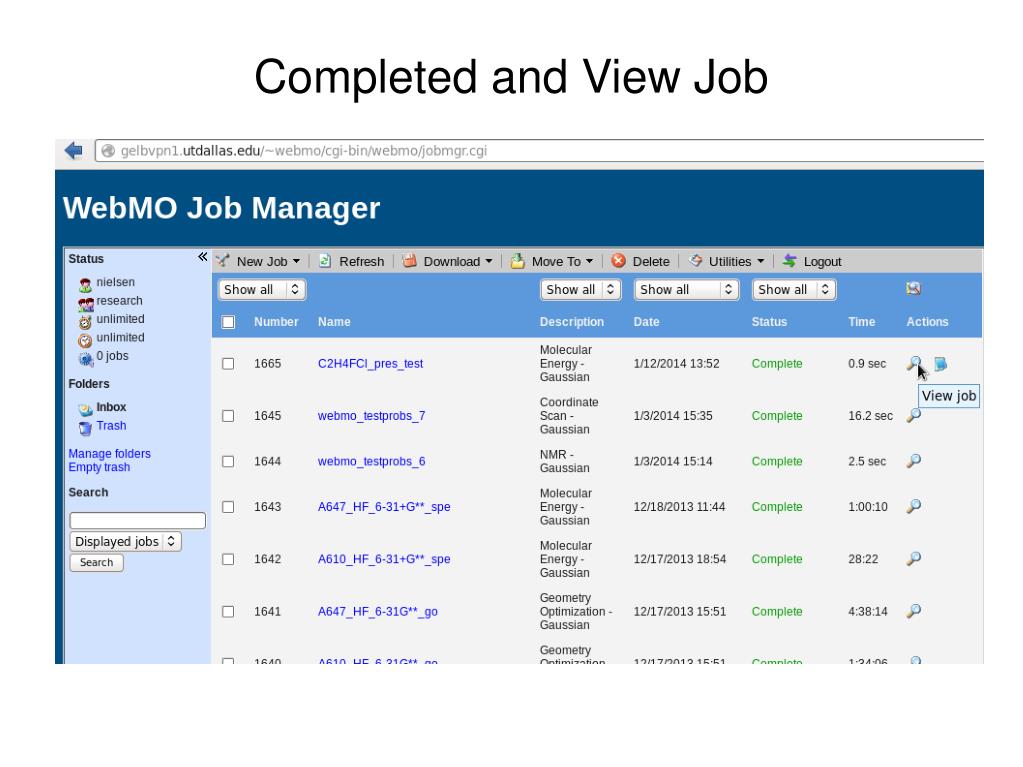
Task: Click the green Logout icon
Action: [789, 261]
